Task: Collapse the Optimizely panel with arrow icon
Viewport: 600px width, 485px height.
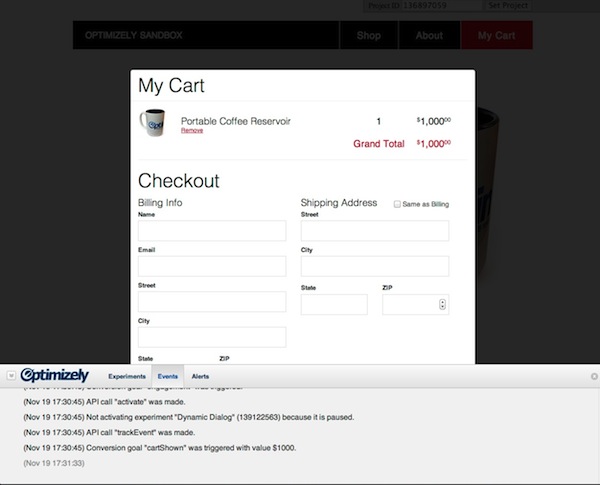Action: click(x=11, y=376)
